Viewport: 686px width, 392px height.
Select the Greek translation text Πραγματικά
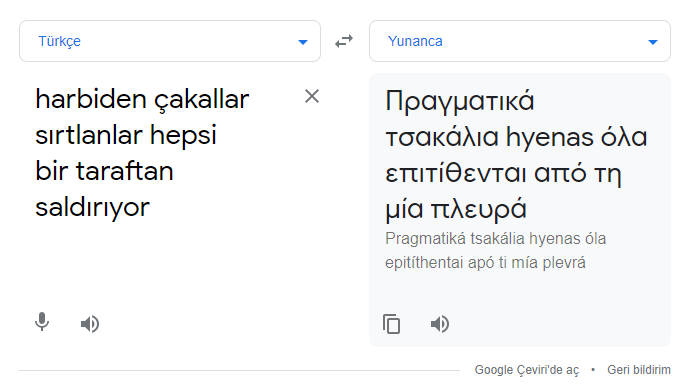click(x=460, y=102)
